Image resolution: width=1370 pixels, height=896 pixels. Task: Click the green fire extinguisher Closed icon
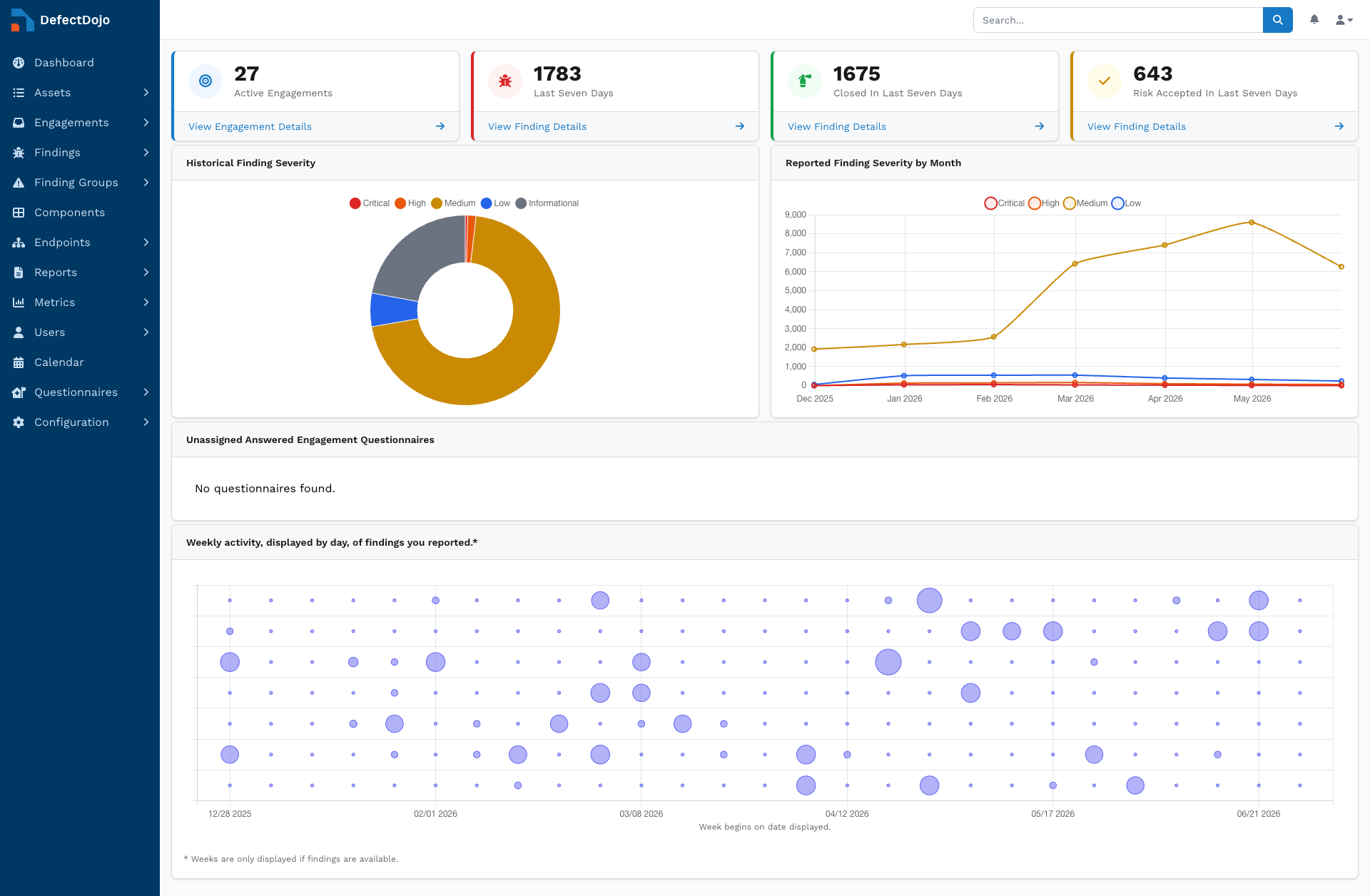805,81
